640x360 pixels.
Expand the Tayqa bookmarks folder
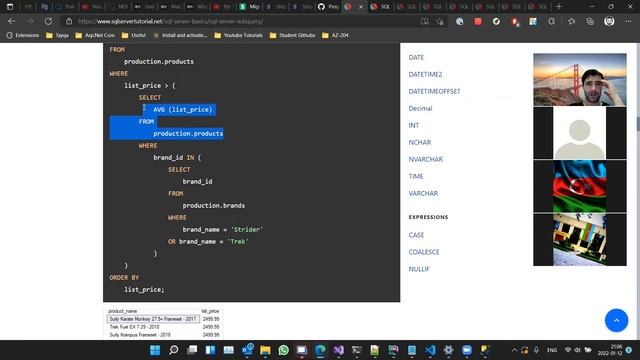(x=57, y=36)
